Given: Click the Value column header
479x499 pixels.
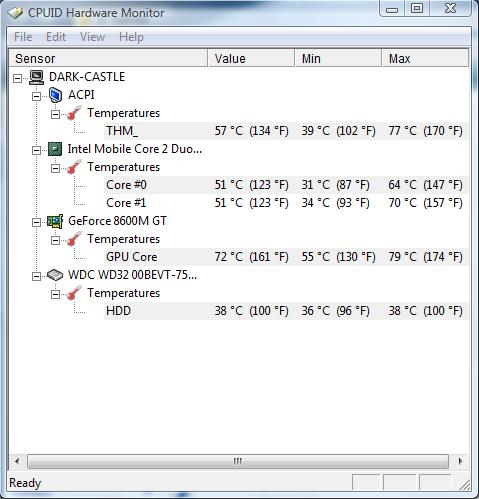Looking at the screenshot, I should [x=251, y=58].
